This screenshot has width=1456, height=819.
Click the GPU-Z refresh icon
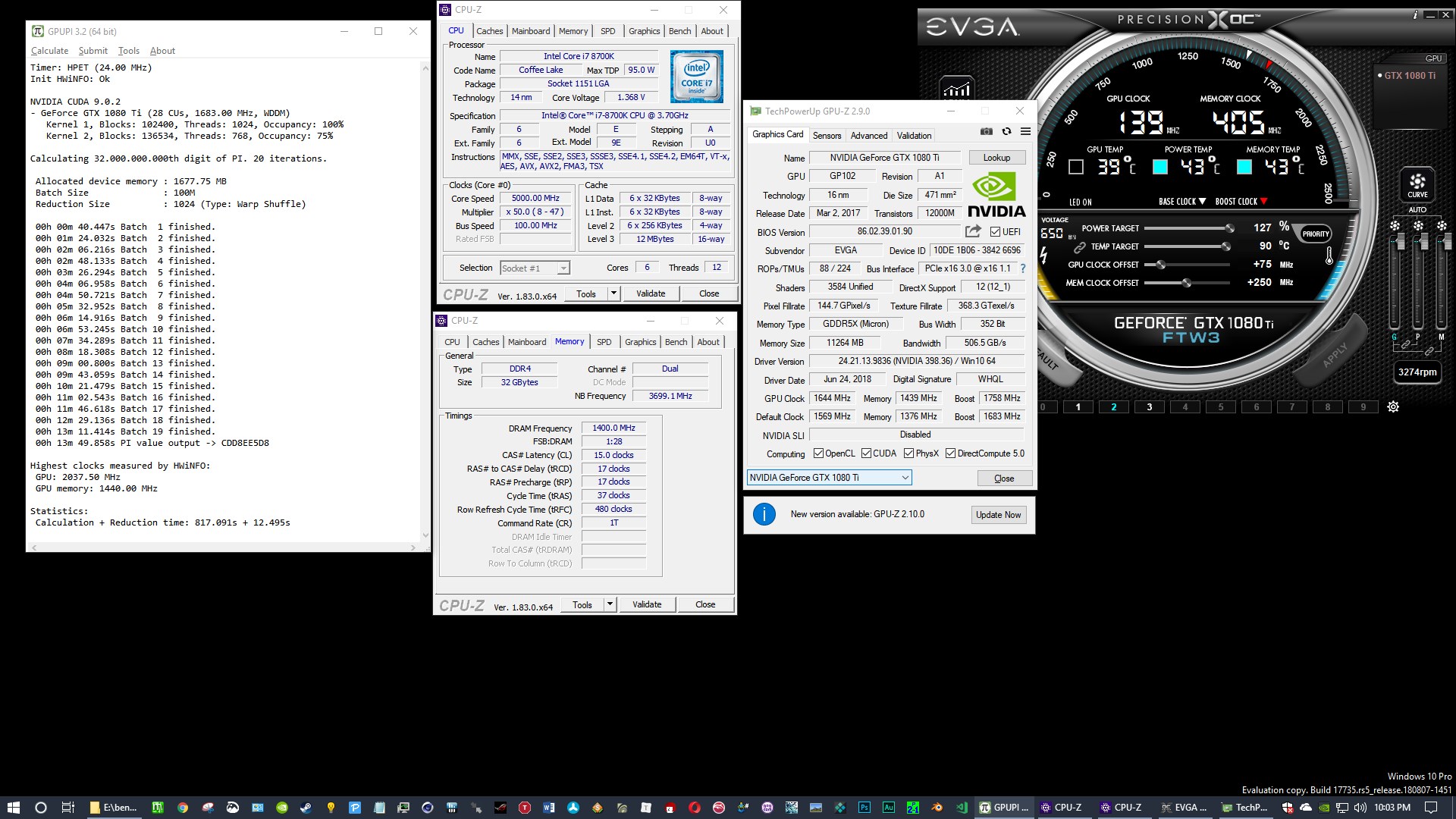coord(1006,131)
